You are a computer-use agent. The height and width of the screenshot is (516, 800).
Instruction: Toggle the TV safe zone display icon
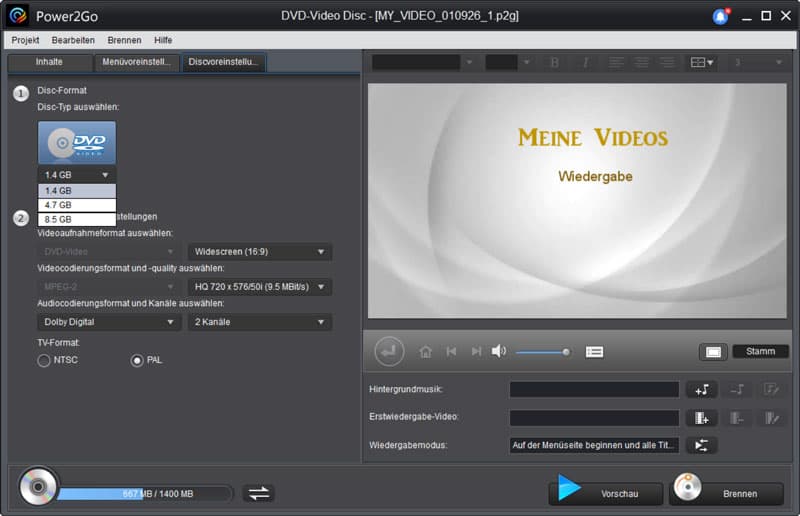[713, 352]
